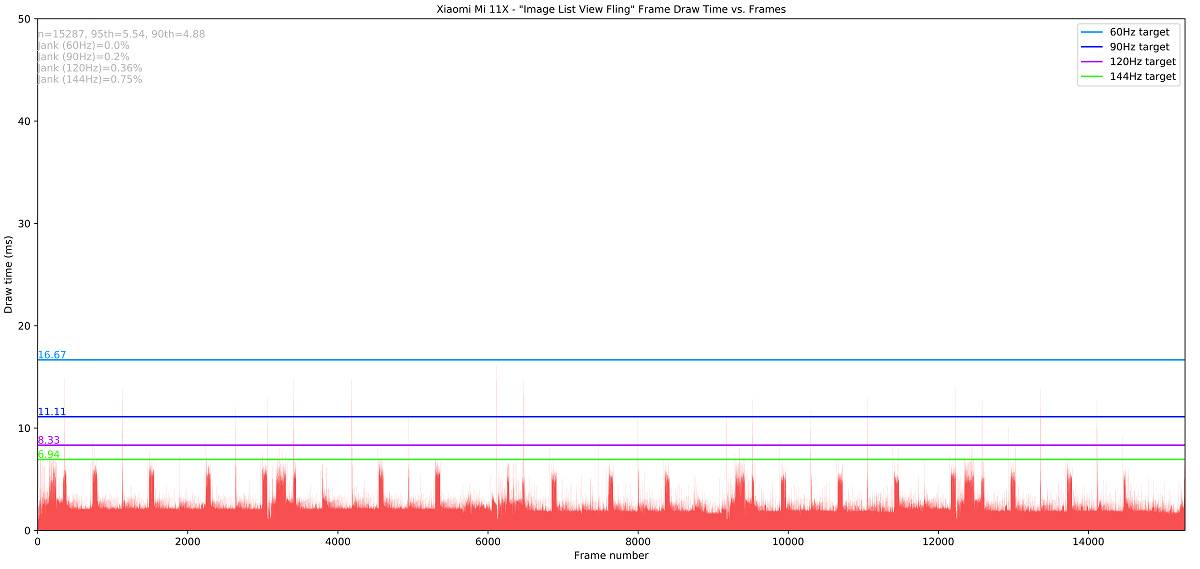The image size is (1200, 569).
Task: Click the dark blue 90Hz legend line sample
Action: click(x=1091, y=47)
